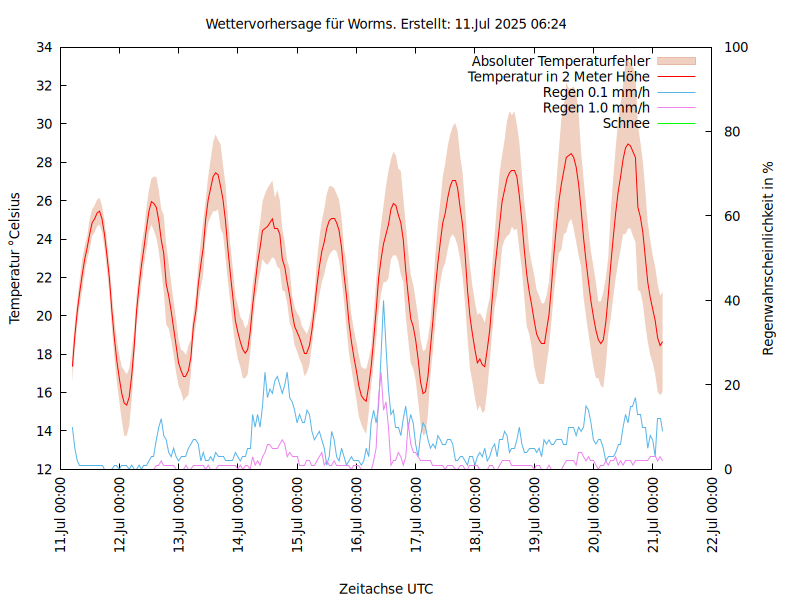Click the 'Temperatur °Celsius' y-axis label
The height and width of the screenshot is (600, 800).
click(15, 257)
